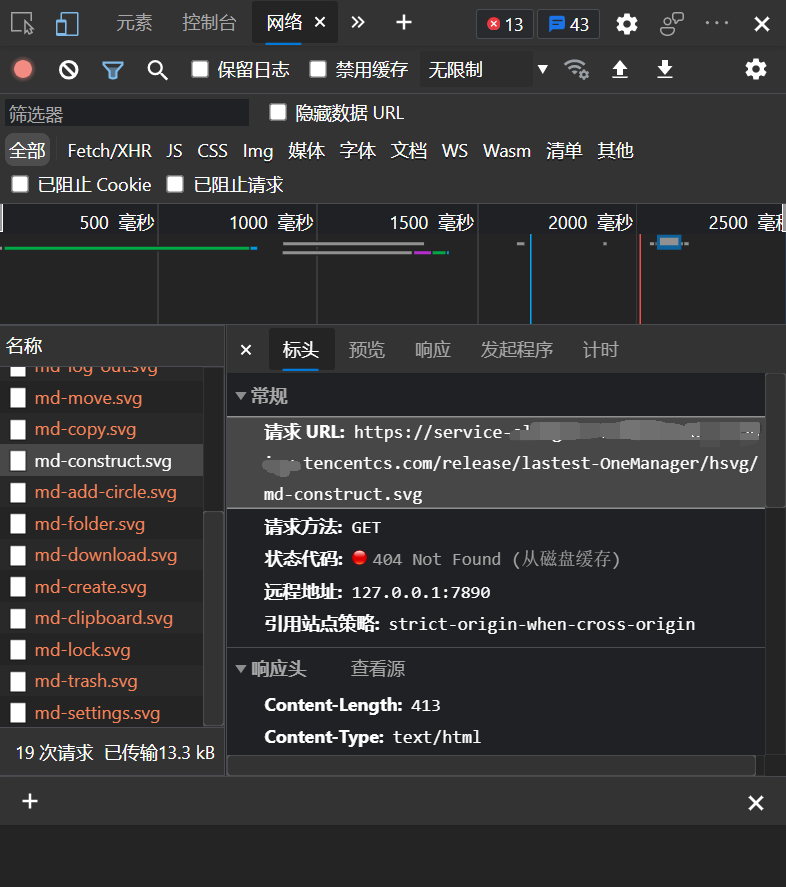786x887 pixels.
Task: Switch to 发起程序 details tab
Action: click(517, 350)
